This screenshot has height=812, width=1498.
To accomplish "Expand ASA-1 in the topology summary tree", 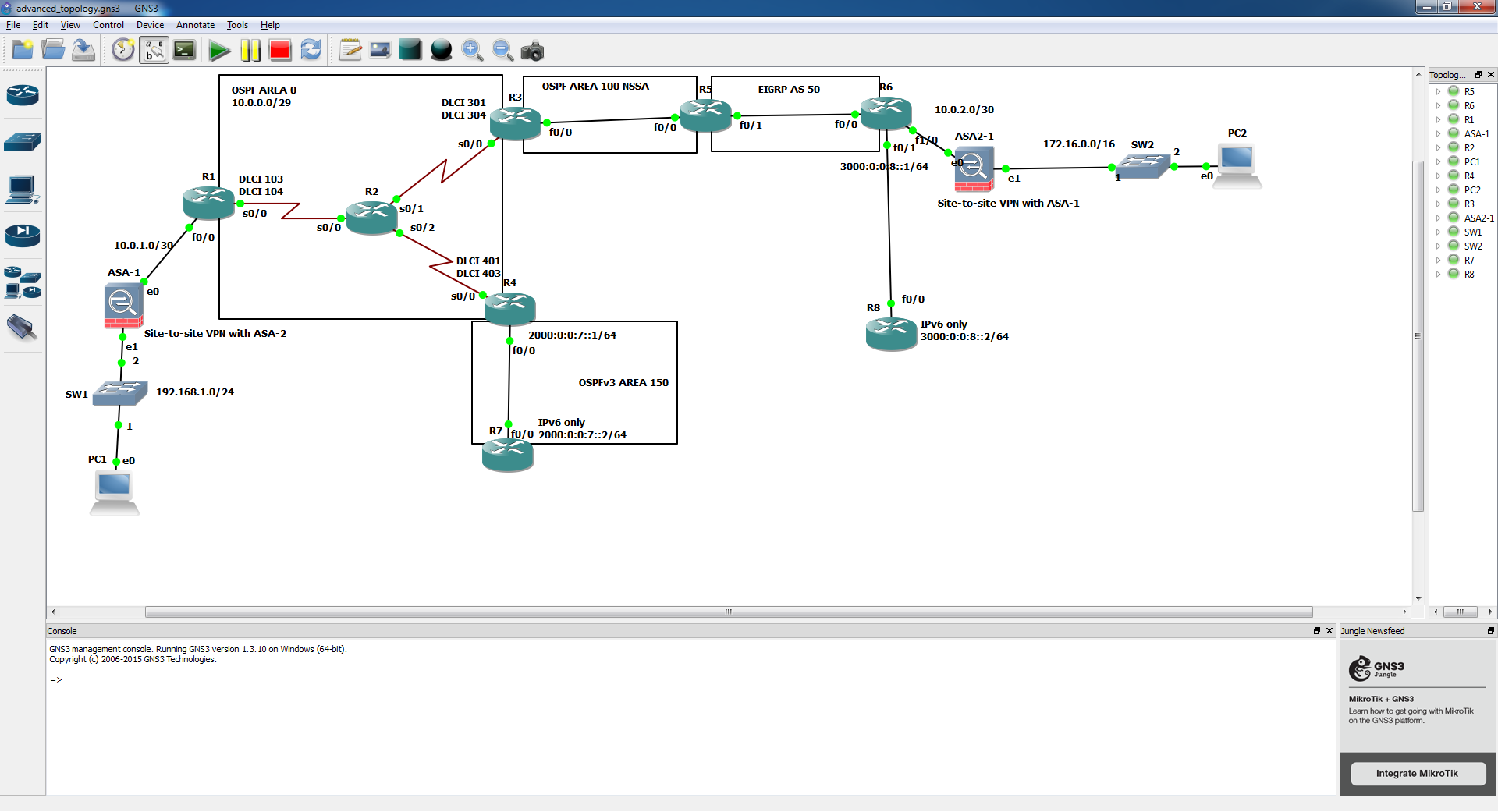I will (1438, 134).
